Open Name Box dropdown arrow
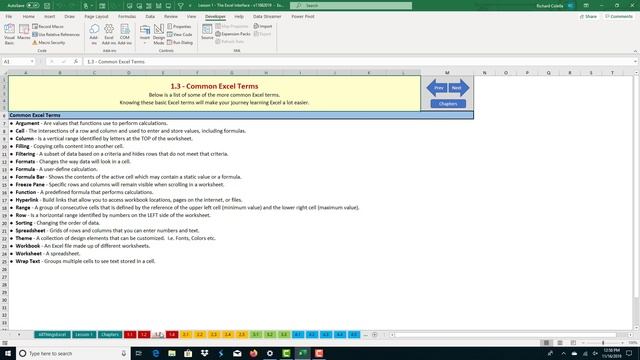 point(32,62)
